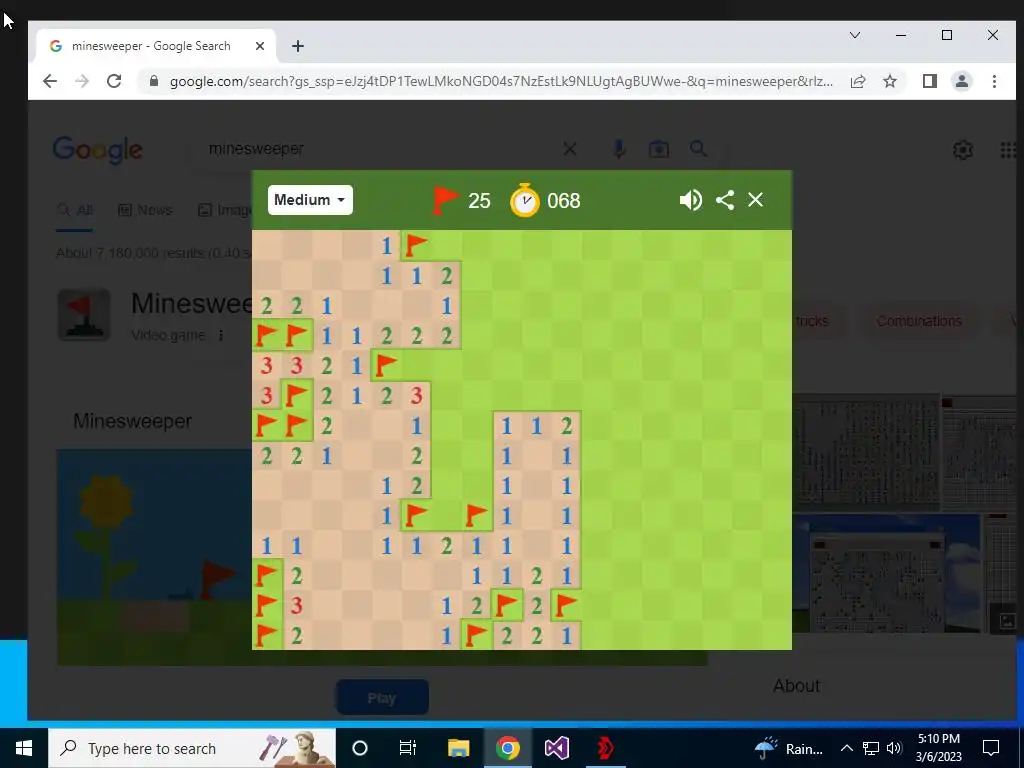The width and height of the screenshot is (1024, 768).
Task: Click the minesweeper search input box
Action: coord(379,149)
